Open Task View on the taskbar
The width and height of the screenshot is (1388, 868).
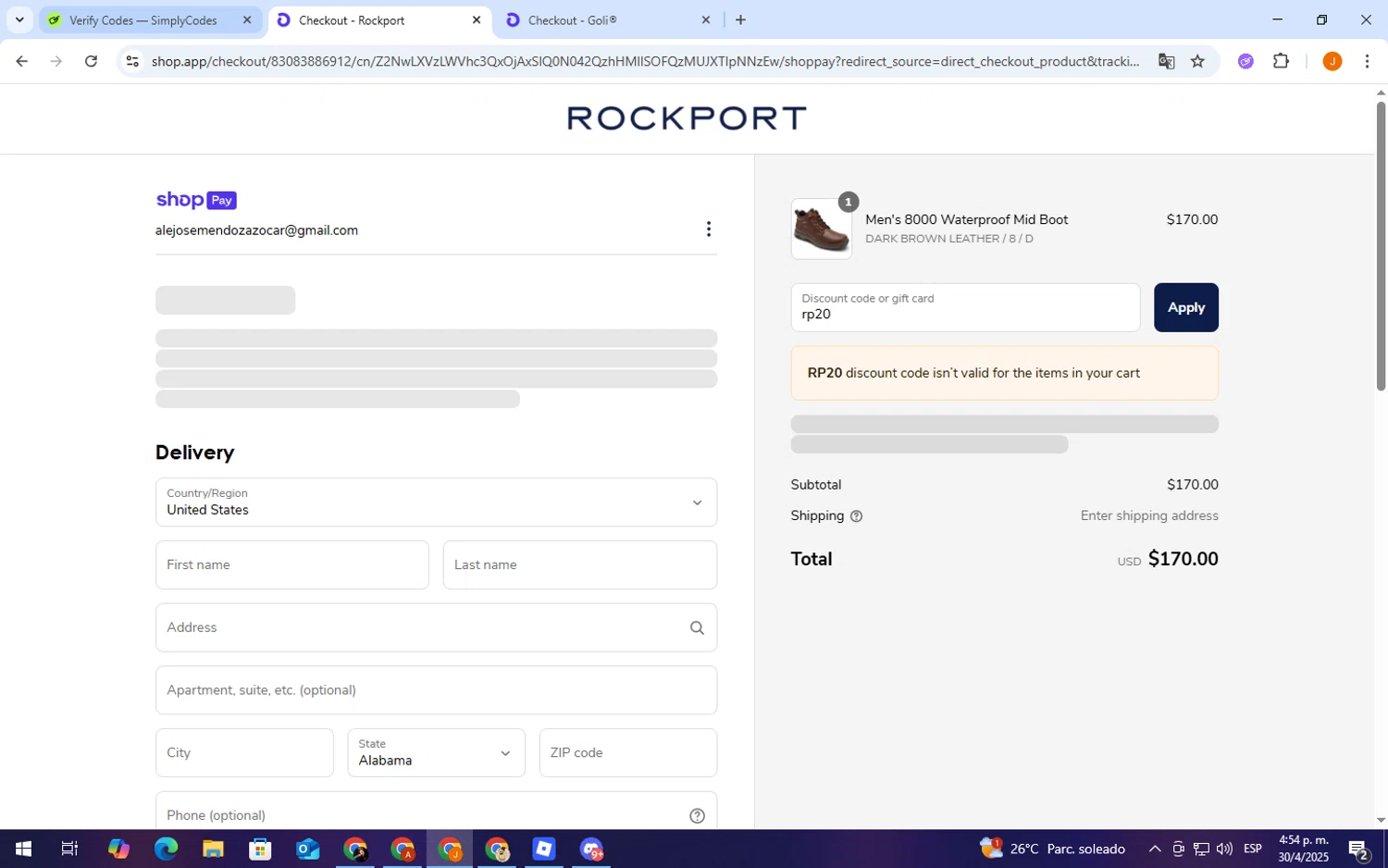click(x=69, y=849)
